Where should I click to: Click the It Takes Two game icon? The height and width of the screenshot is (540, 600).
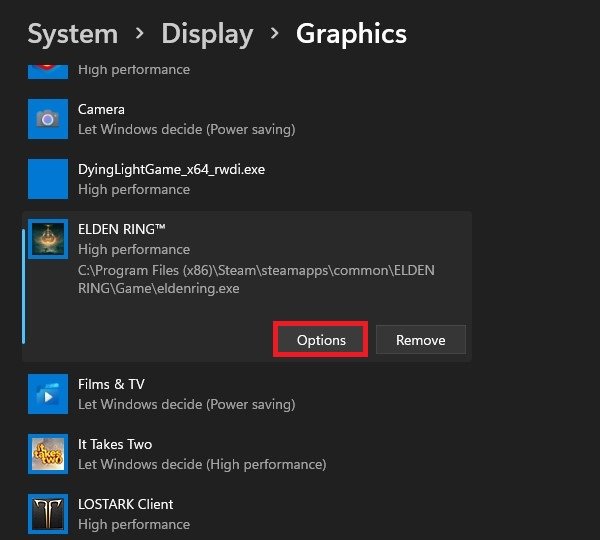tap(47, 454)
